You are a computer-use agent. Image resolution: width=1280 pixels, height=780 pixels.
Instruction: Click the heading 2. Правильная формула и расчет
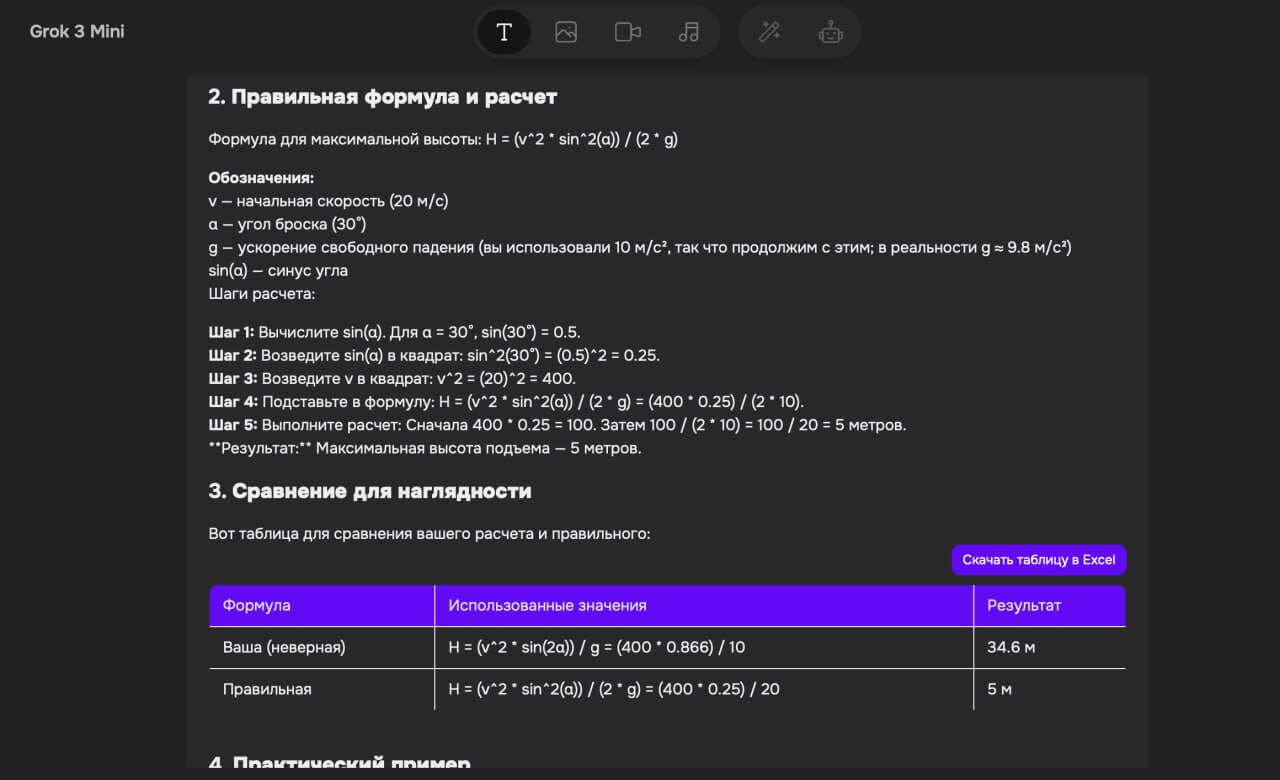(x=382, y=97)
